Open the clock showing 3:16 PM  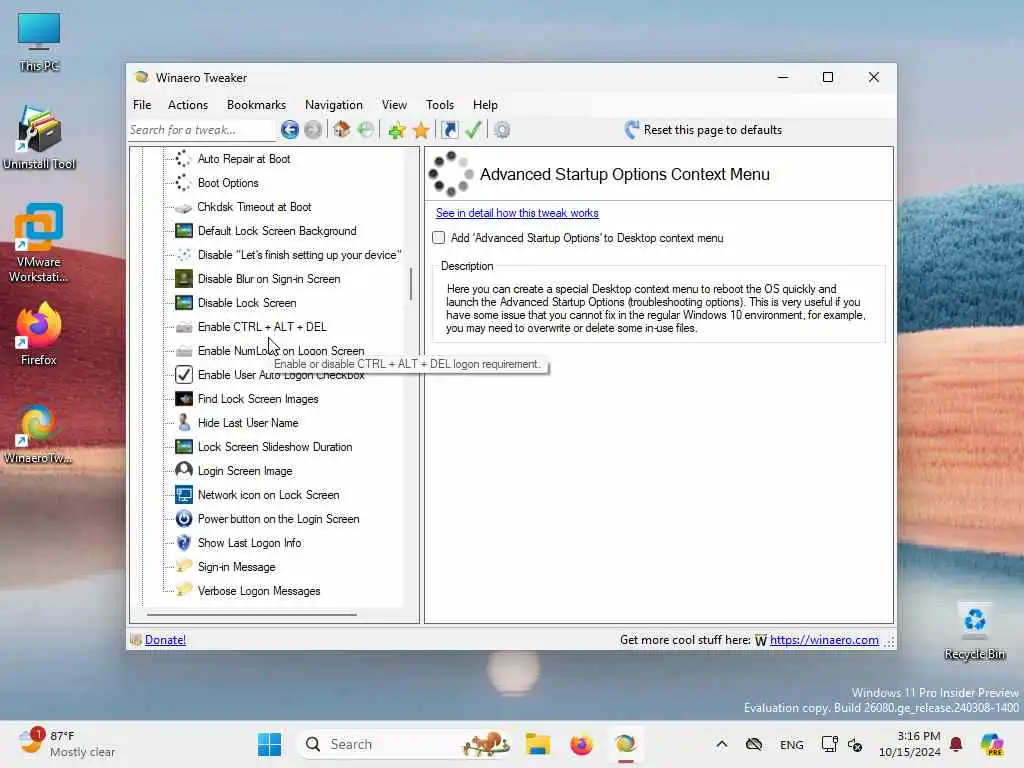click(x=909, y=744)
